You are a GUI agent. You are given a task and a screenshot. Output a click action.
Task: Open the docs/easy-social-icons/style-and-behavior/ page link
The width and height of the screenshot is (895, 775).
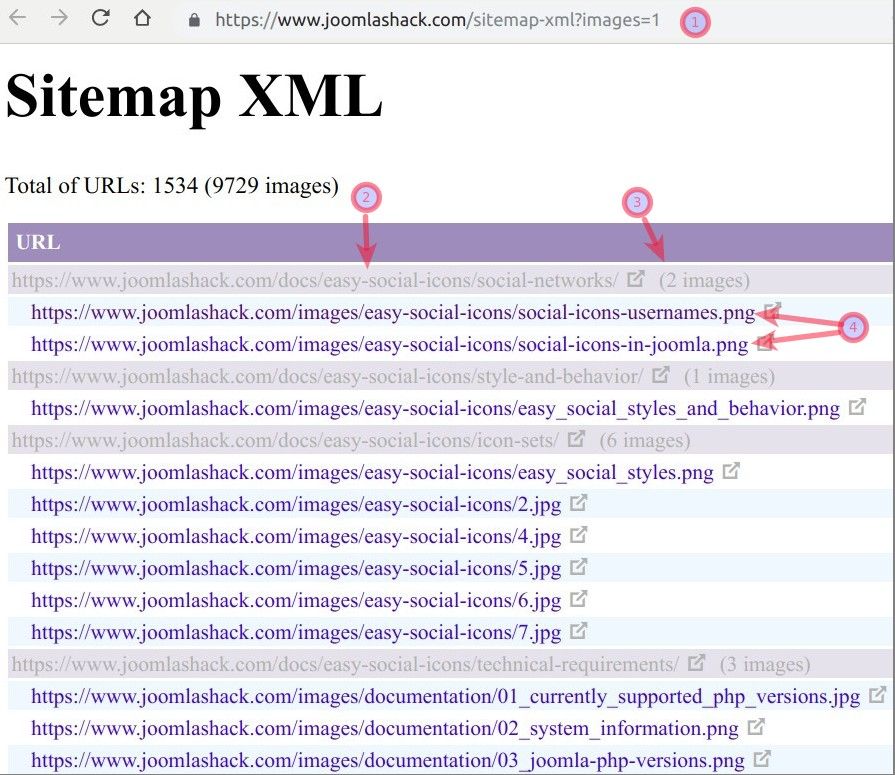pyautogui.click(x=327, y=377)
